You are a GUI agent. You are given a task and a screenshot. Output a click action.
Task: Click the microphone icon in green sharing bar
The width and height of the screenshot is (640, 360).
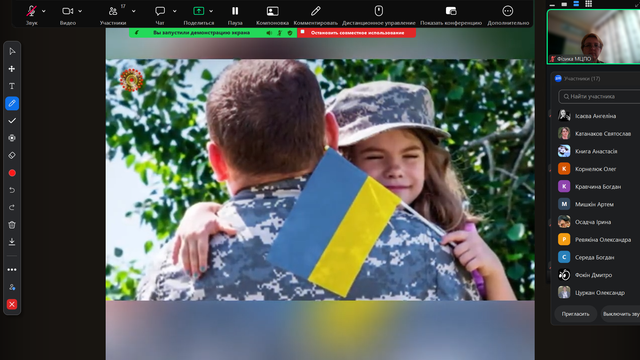pyautogui.click(x=280, y=33)
